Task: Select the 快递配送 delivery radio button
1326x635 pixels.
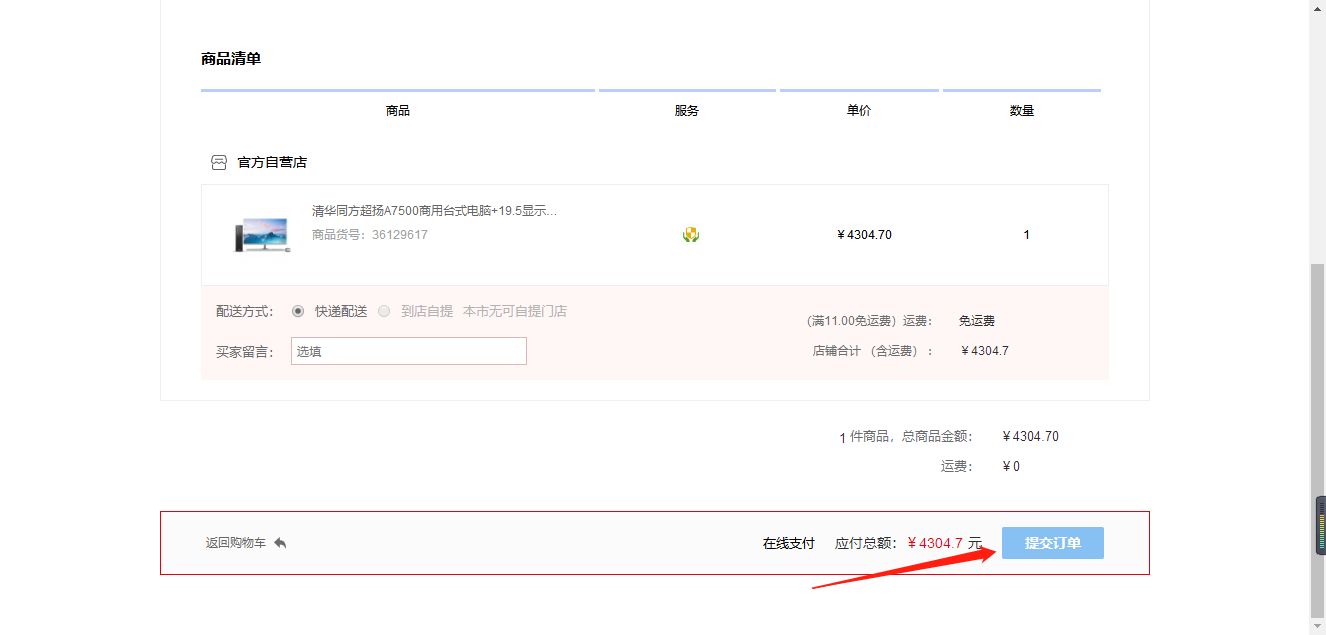Action: click(x=298, y=311)
